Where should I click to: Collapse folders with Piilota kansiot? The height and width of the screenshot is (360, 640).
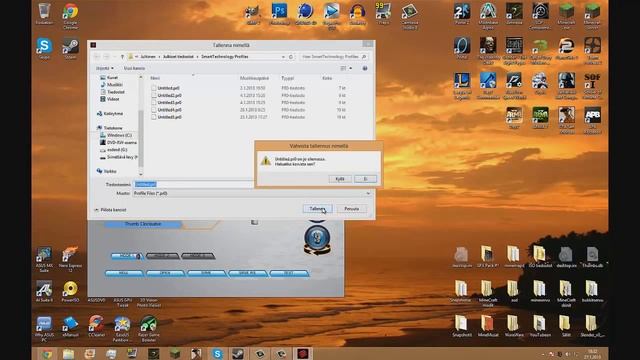(111, 210)
